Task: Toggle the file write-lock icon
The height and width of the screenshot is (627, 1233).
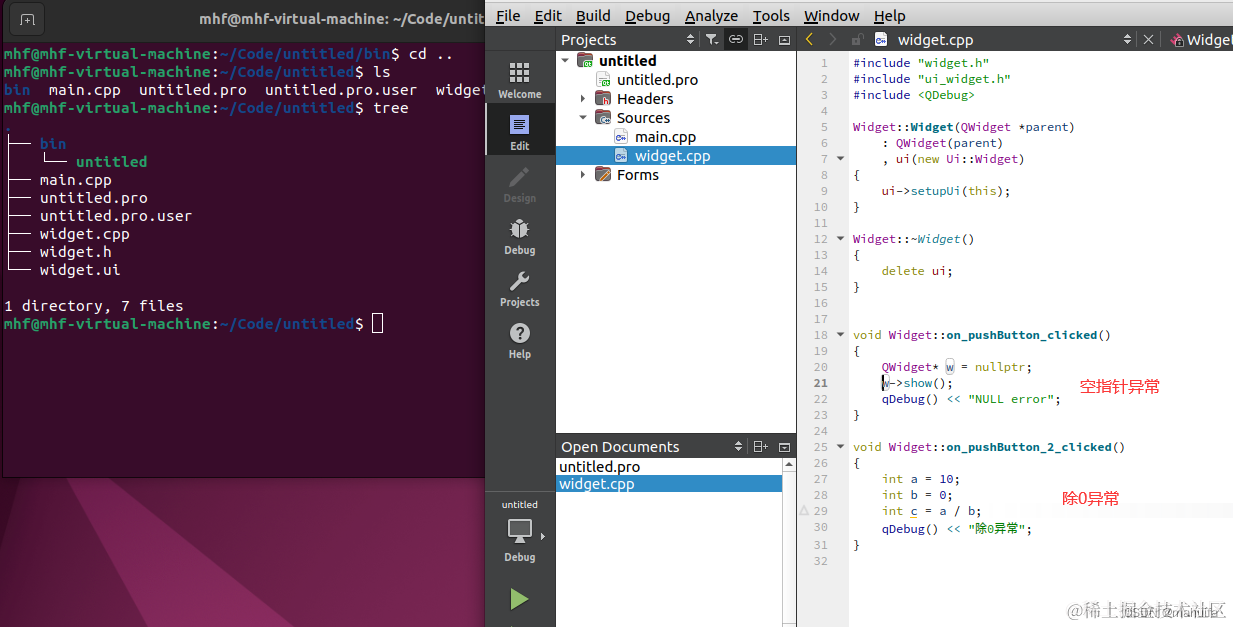Action: [x=857, y=39]
